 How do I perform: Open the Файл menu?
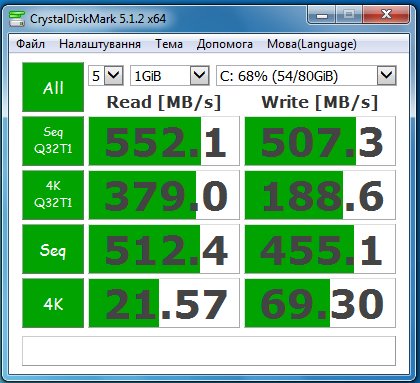[30, 44]
